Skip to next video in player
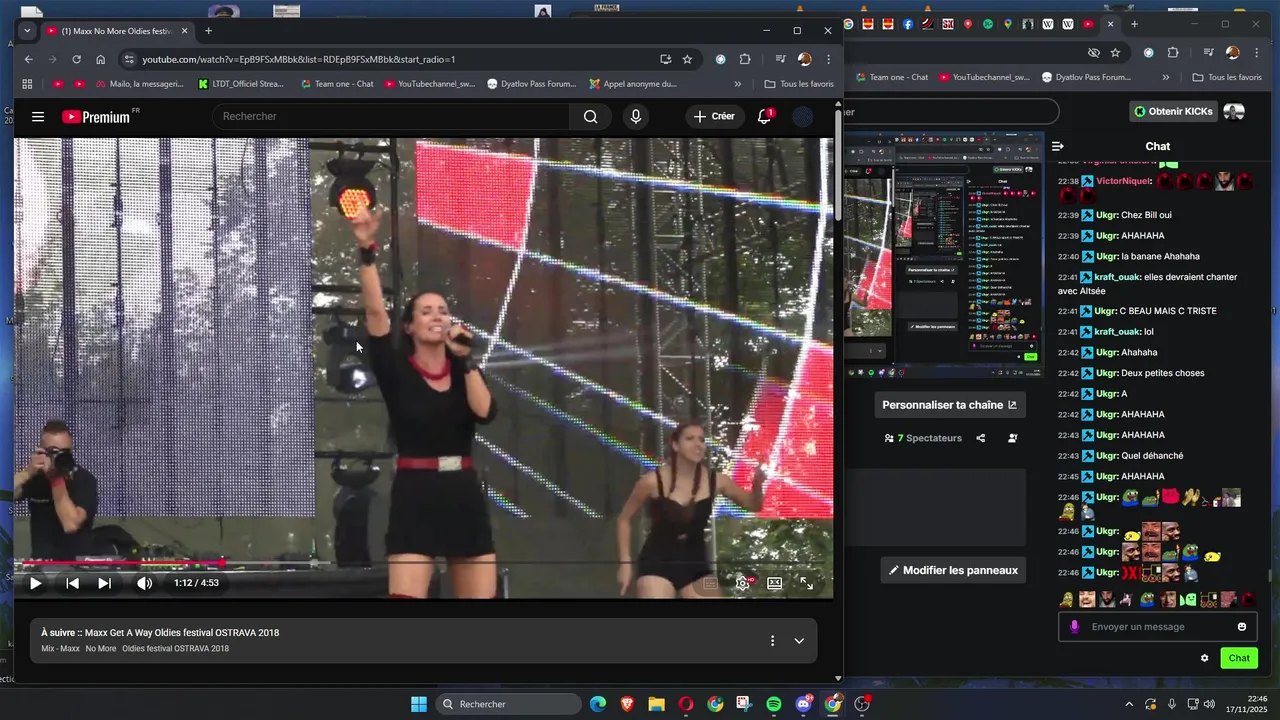This screenshot has width=1280, height=720. (x=104, y=583)
